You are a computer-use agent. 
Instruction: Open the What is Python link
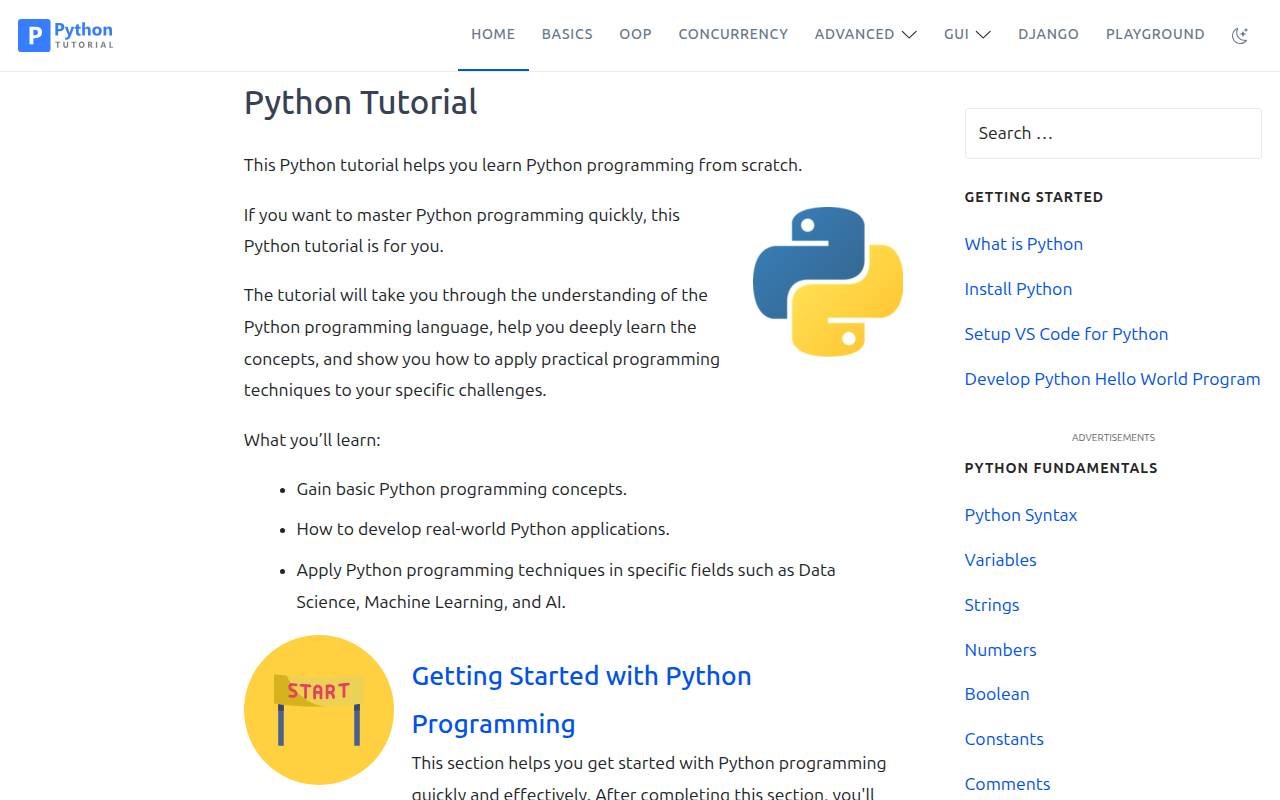click(1024, 244)
